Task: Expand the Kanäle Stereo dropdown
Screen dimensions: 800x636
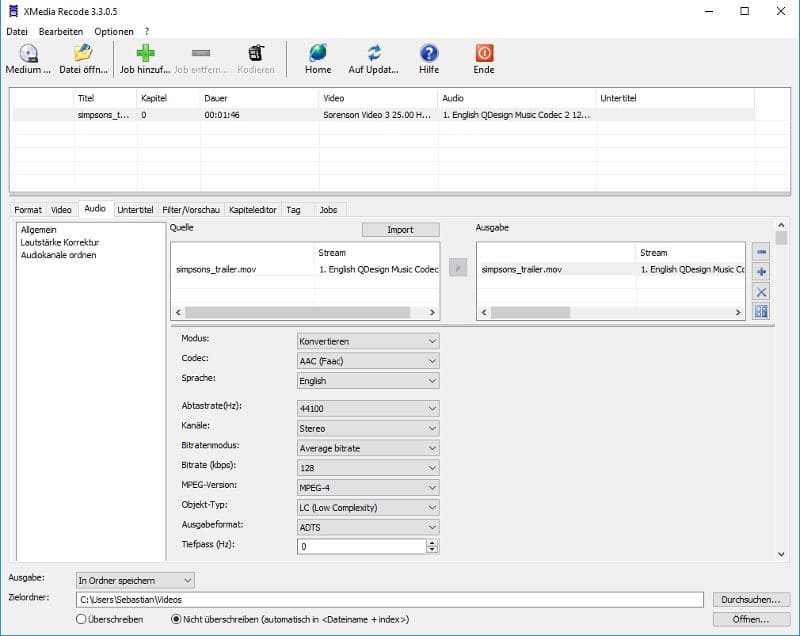Action: point(368,428)
